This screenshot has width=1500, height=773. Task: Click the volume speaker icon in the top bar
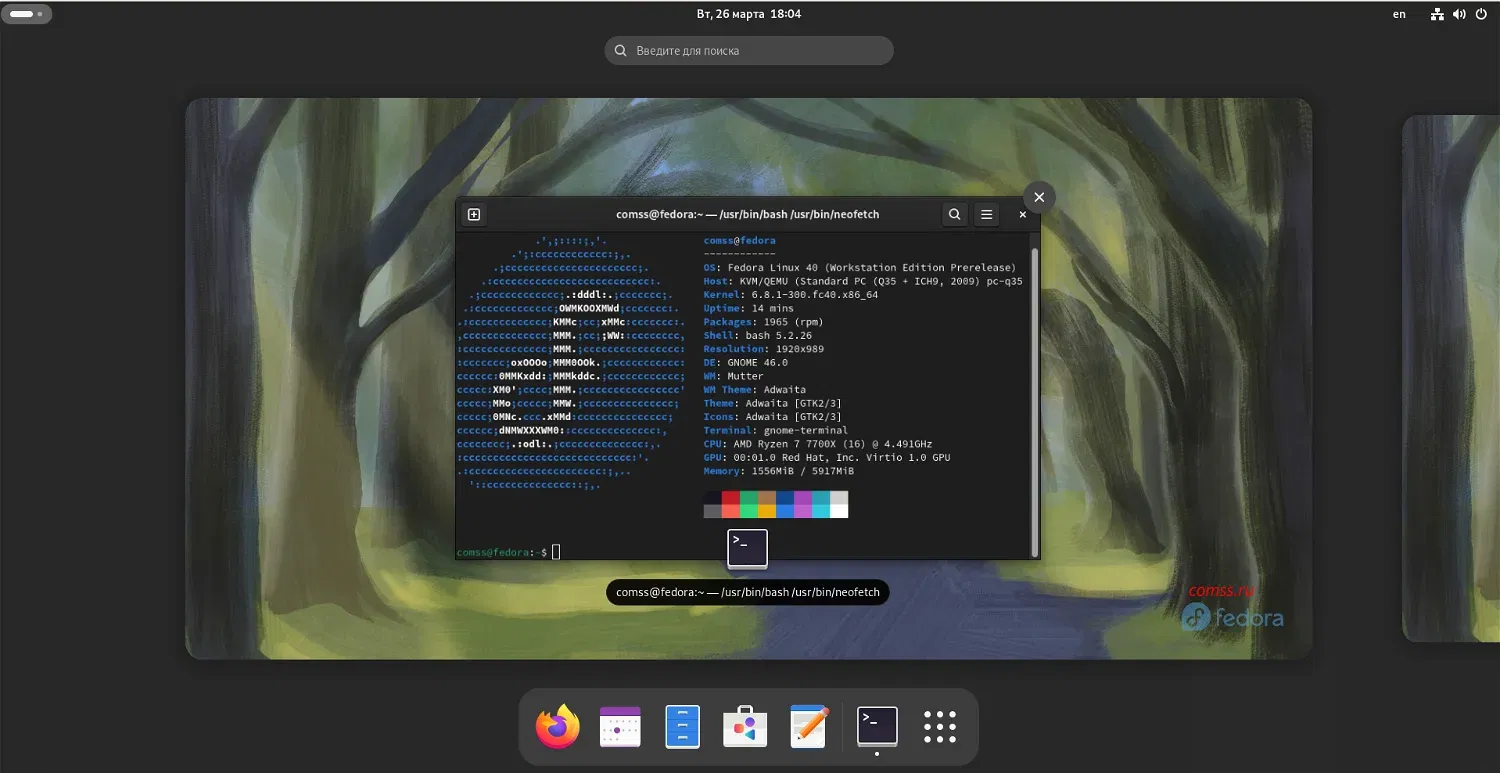click(1459, 14)
